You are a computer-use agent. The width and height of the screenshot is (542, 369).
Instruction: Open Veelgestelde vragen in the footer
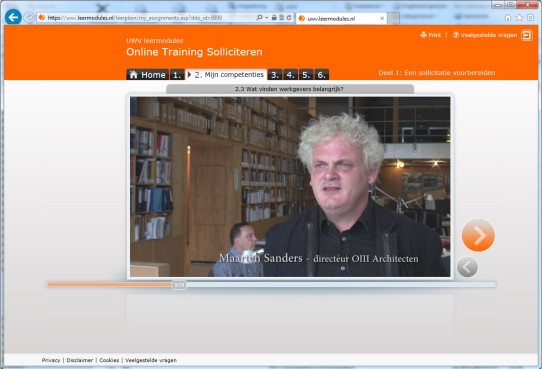coord(151,360)
